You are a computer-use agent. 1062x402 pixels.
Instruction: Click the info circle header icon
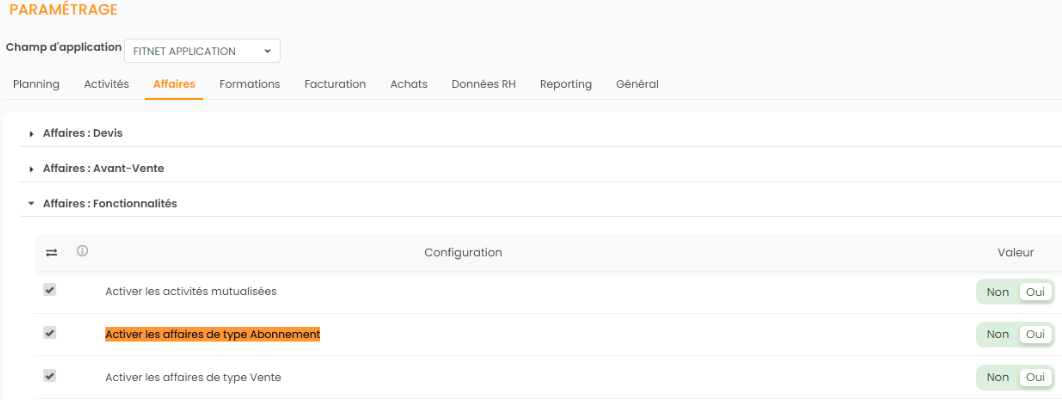pos(82,251)
